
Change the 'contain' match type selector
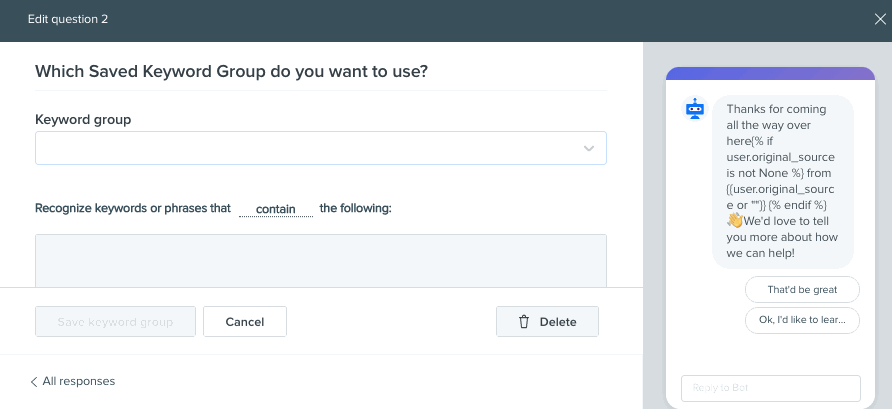(x=276, y=209)
